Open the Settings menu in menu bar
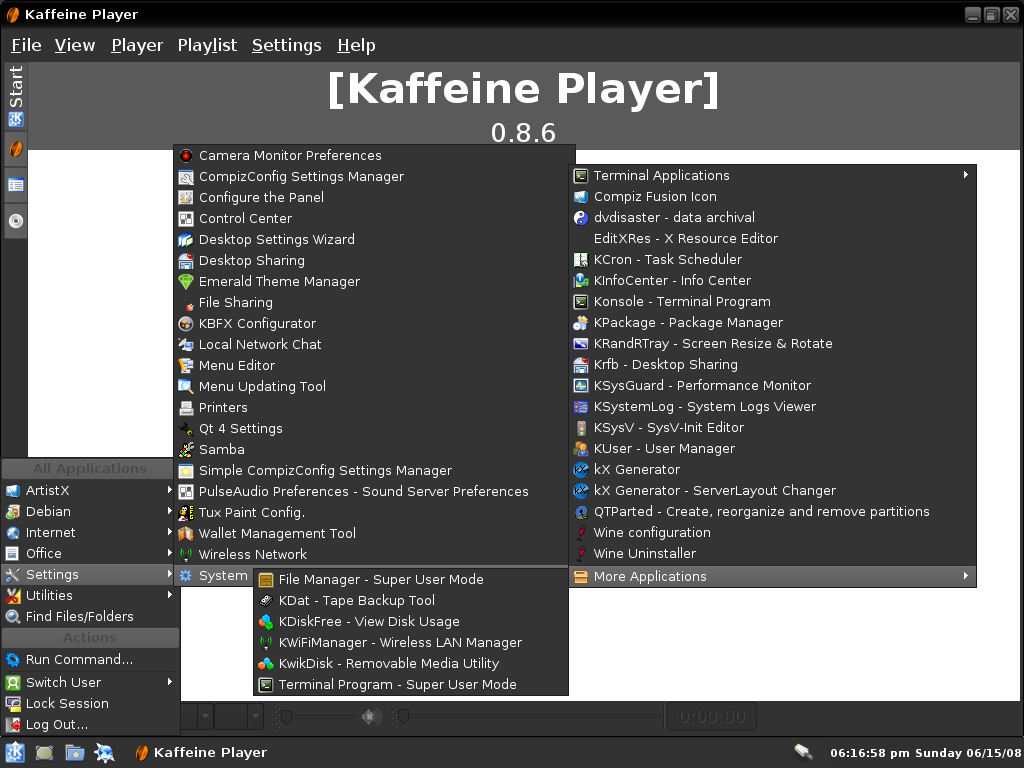Screen dimensions: 1024x768 [287, 45]
